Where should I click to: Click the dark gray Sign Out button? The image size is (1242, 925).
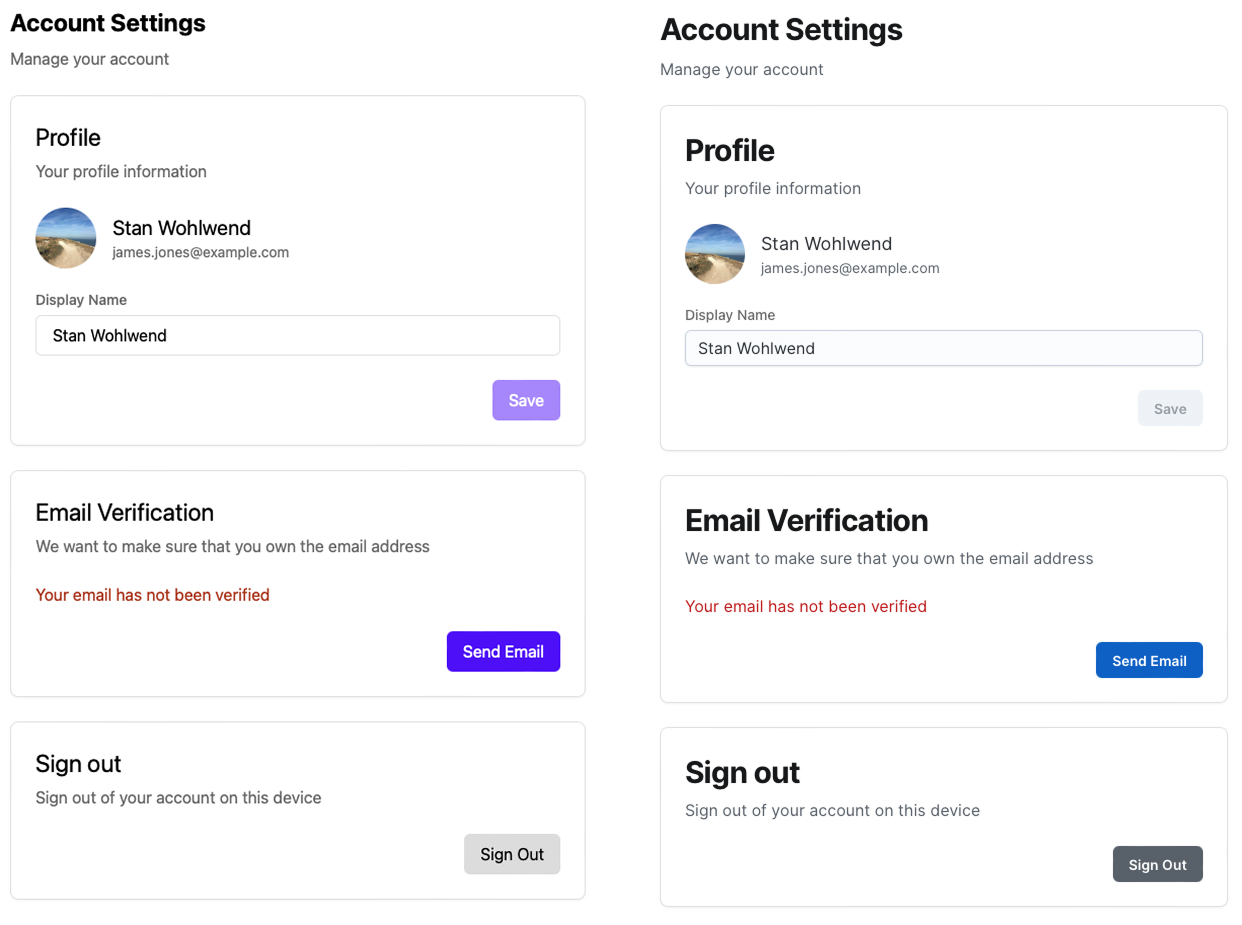point(1157,865)
